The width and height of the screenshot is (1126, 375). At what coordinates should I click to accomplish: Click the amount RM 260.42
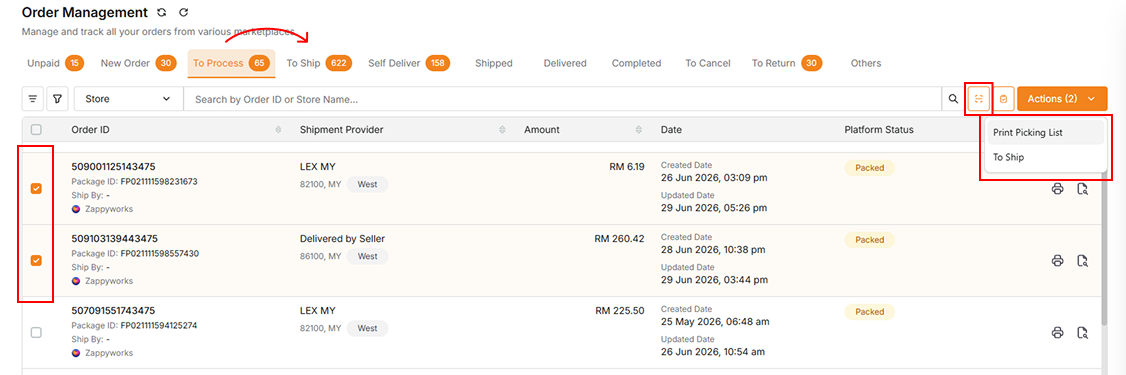pyautogui.click(x=619, y=239)
